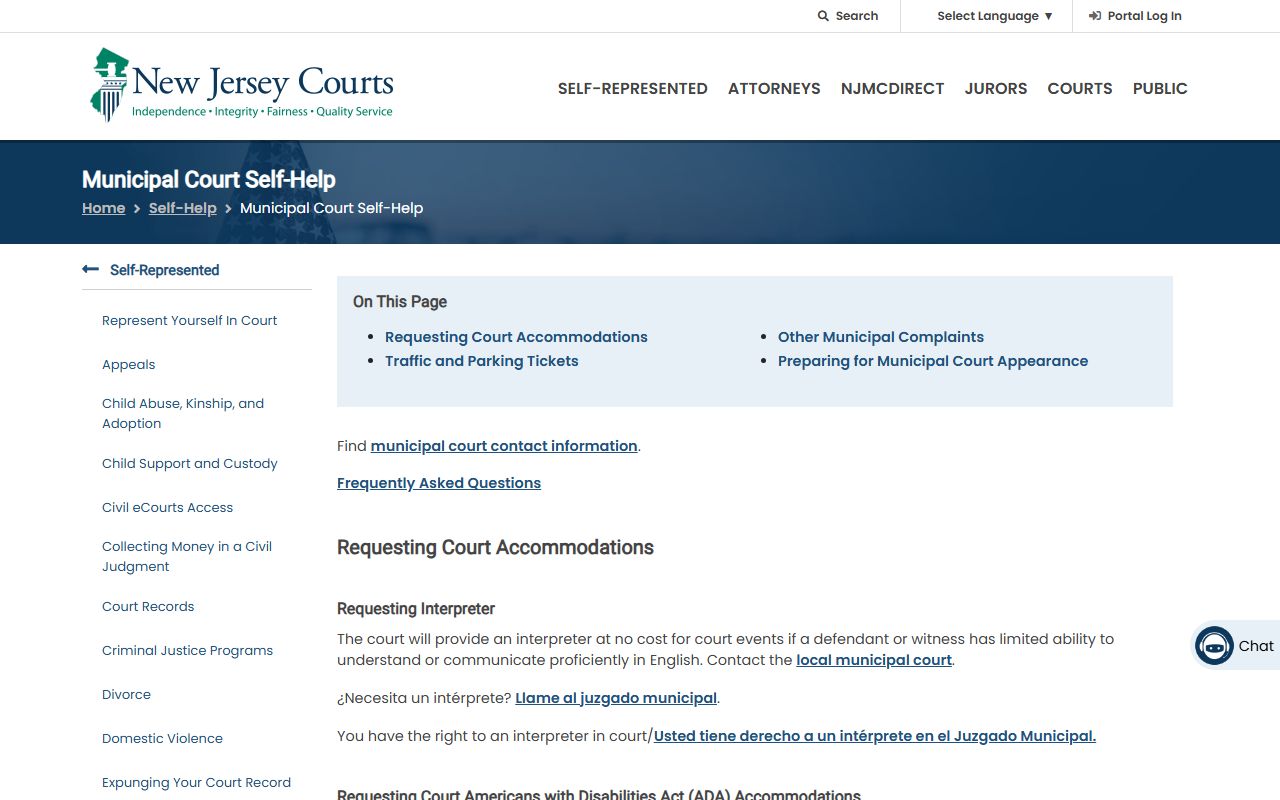Select Expunging Your Court Record in sidebar
The height and width of the screenshot is (800, 1280).
(197, 783)
